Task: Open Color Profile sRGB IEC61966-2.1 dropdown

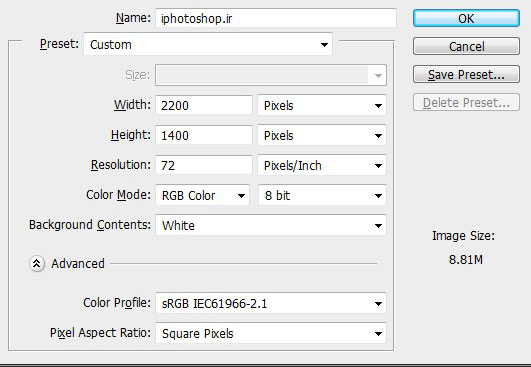Action: point(271,303)
